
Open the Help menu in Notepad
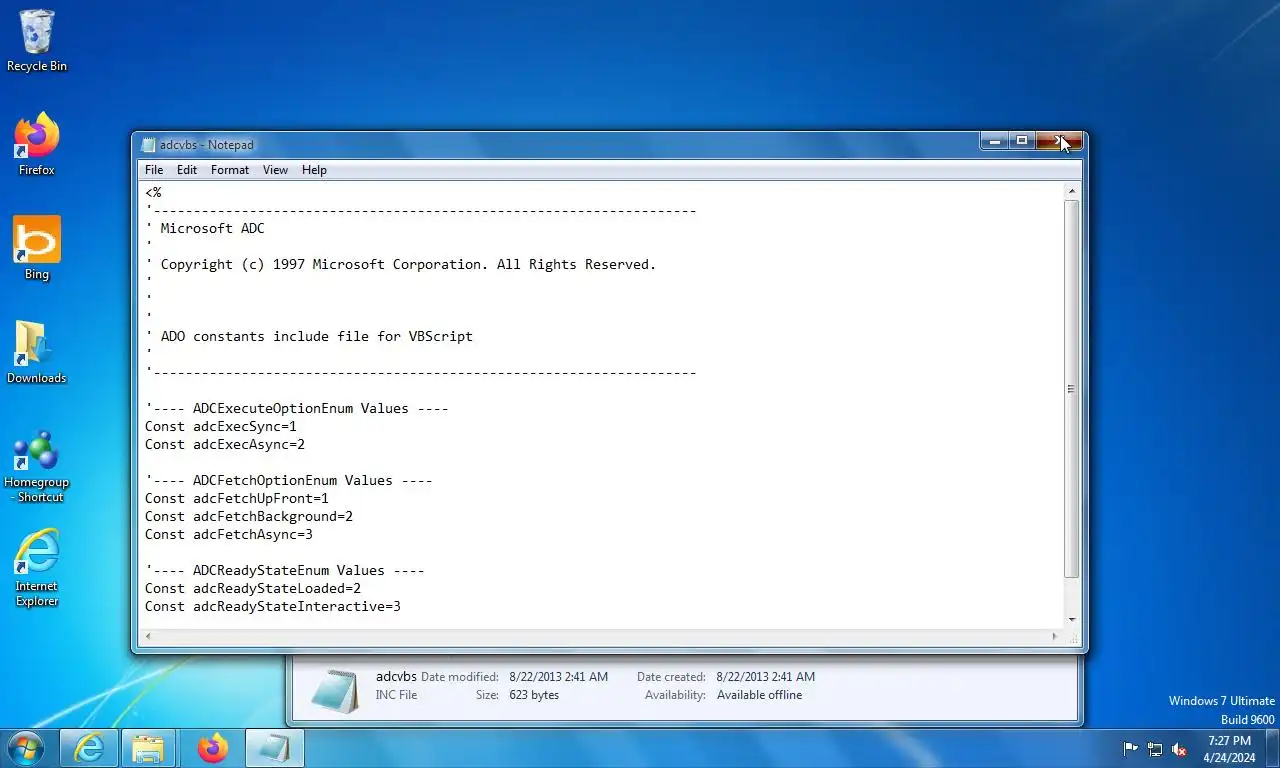(x=314, y=170)
